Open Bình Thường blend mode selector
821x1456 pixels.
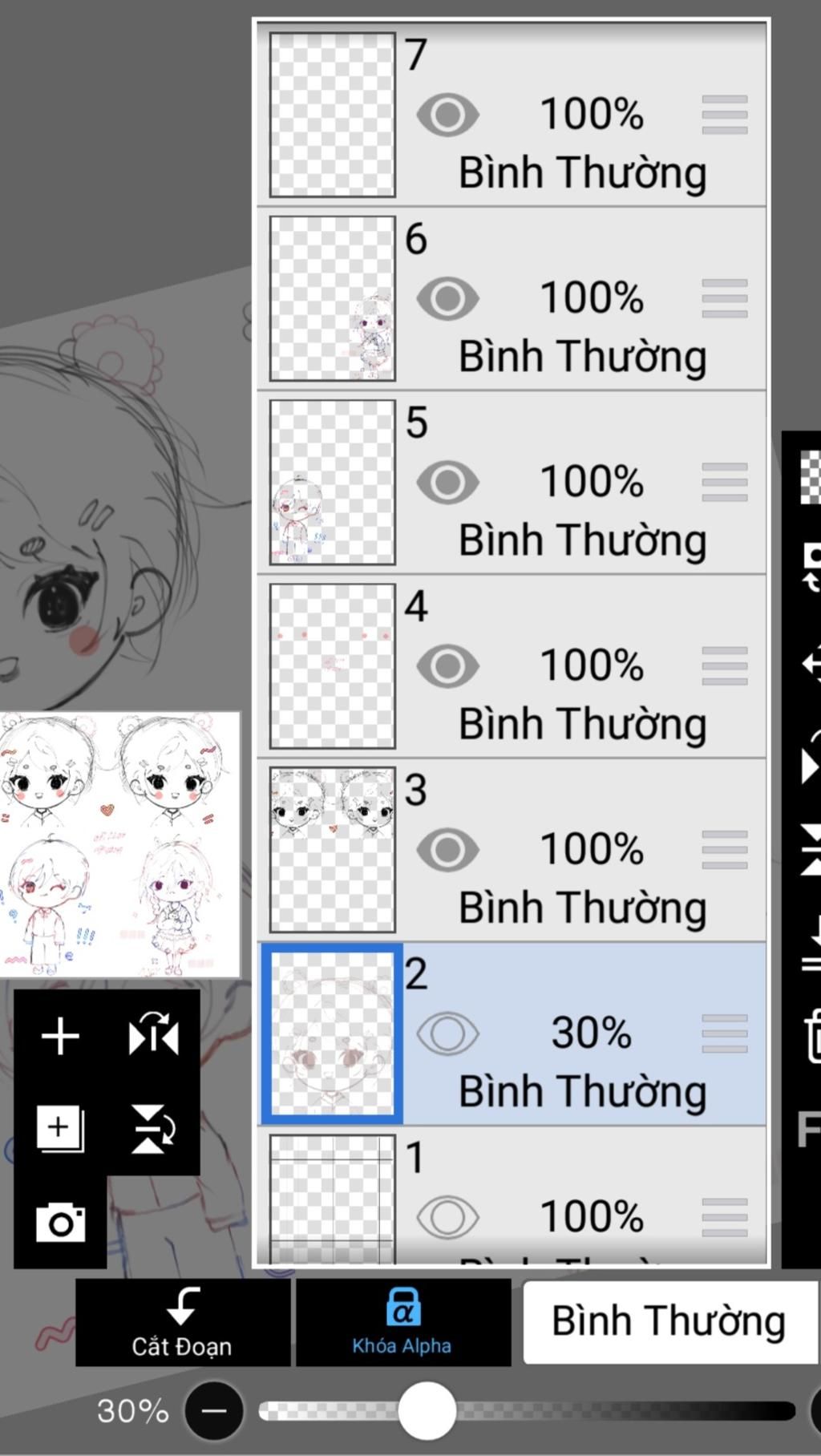[669, 1321]
